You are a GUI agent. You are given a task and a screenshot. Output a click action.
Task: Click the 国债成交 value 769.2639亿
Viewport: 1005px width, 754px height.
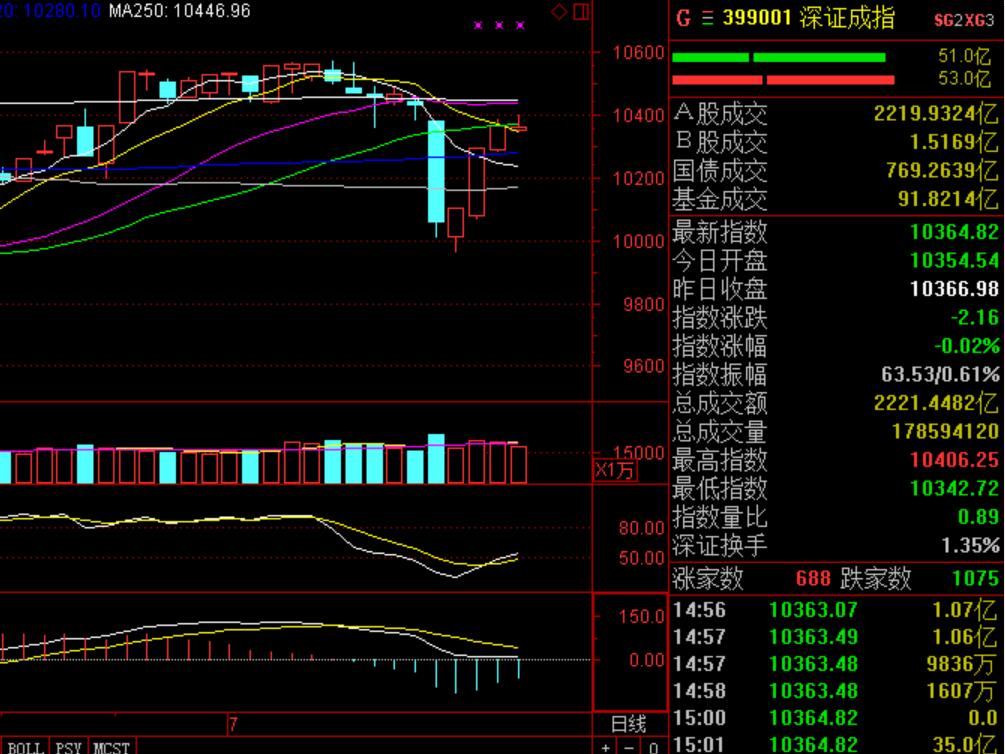(942, 171)
